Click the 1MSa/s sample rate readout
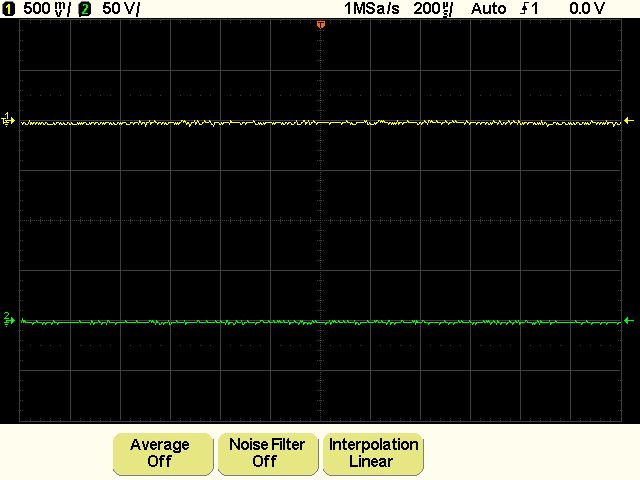This screenshot has width=640, height=480. (371, 9)
